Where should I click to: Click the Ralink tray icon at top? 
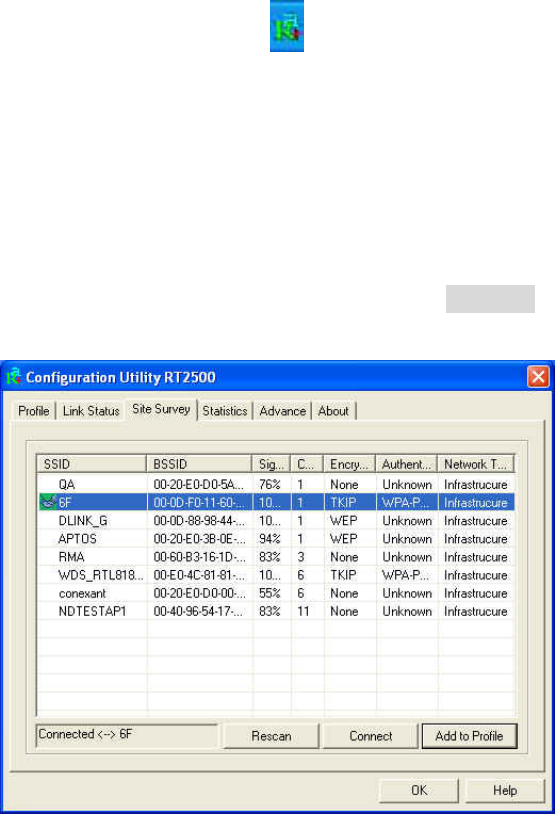[287, 26]
